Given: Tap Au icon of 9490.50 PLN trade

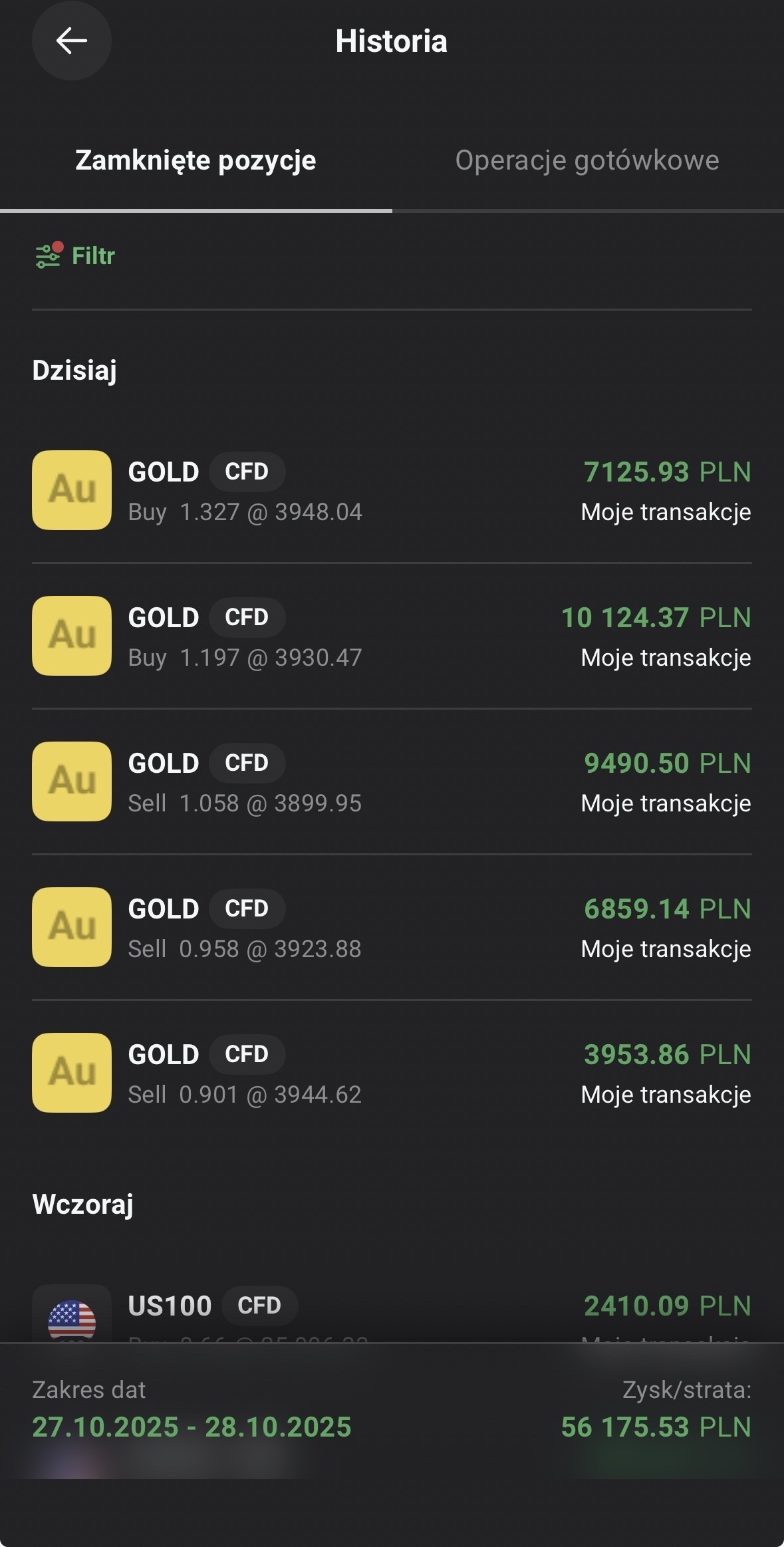Looking at the screenshot, I should point(72,781).
